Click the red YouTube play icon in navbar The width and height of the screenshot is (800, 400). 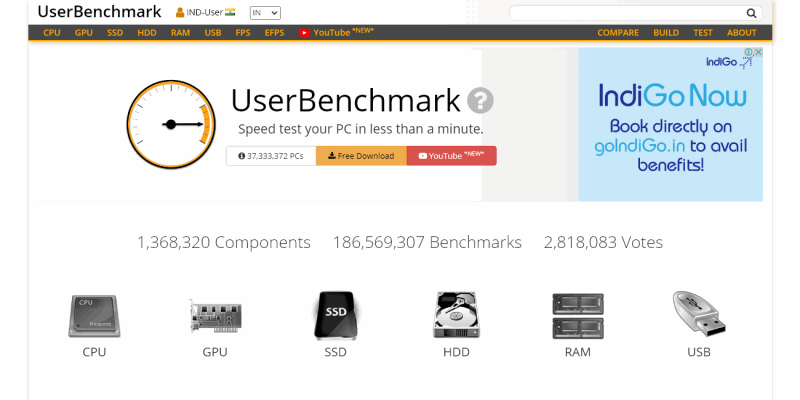tap(304, 33)
